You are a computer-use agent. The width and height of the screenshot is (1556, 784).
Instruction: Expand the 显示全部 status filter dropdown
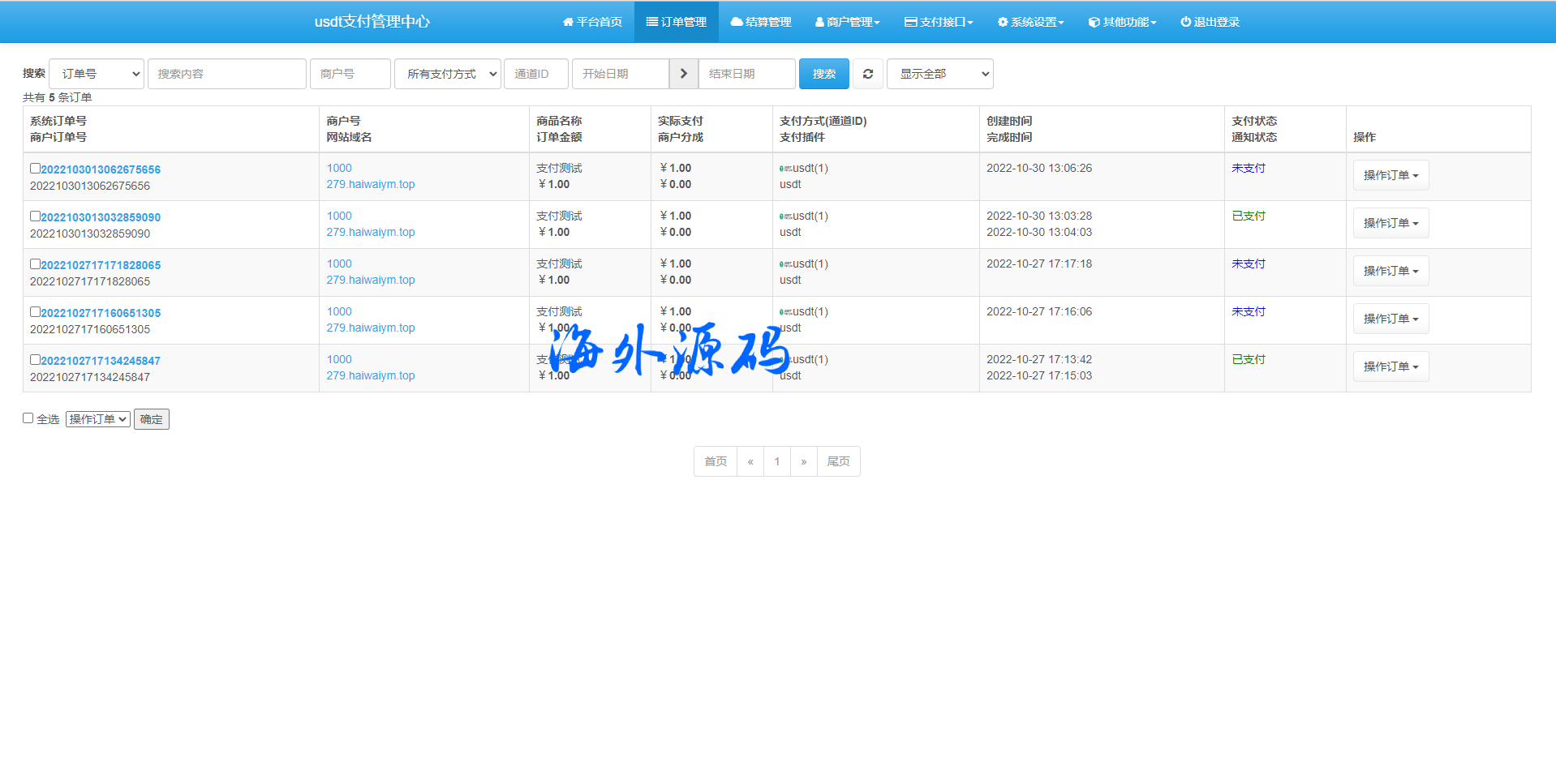pyautogui.click(x=939, y=74)
